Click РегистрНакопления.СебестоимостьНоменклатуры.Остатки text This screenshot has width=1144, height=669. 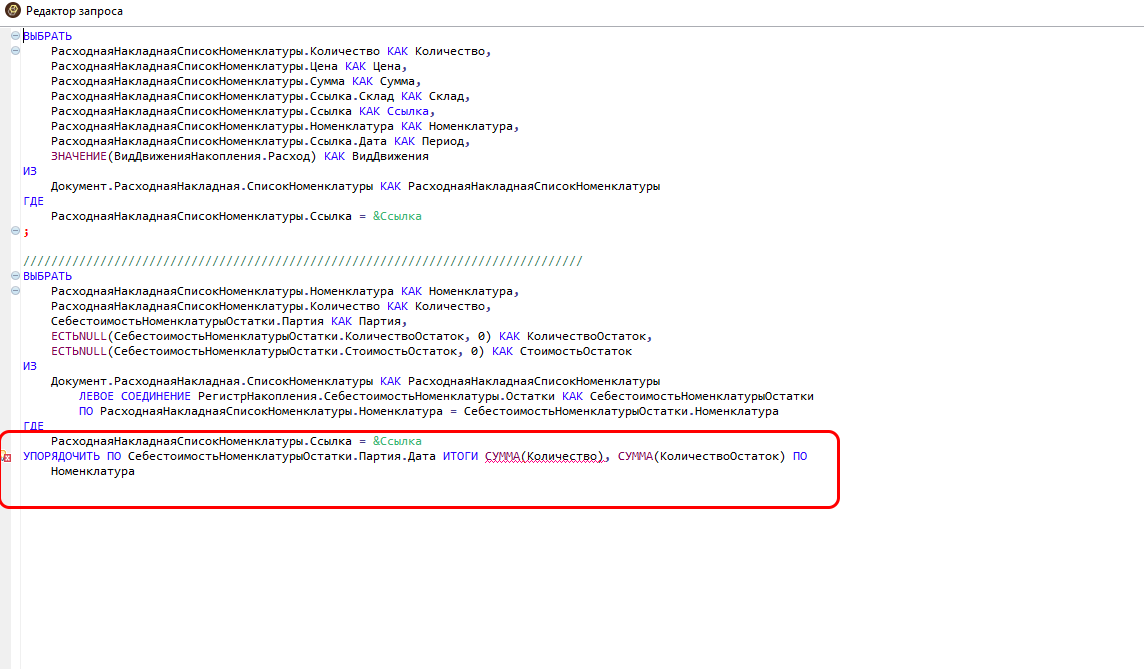coord(376,396)
